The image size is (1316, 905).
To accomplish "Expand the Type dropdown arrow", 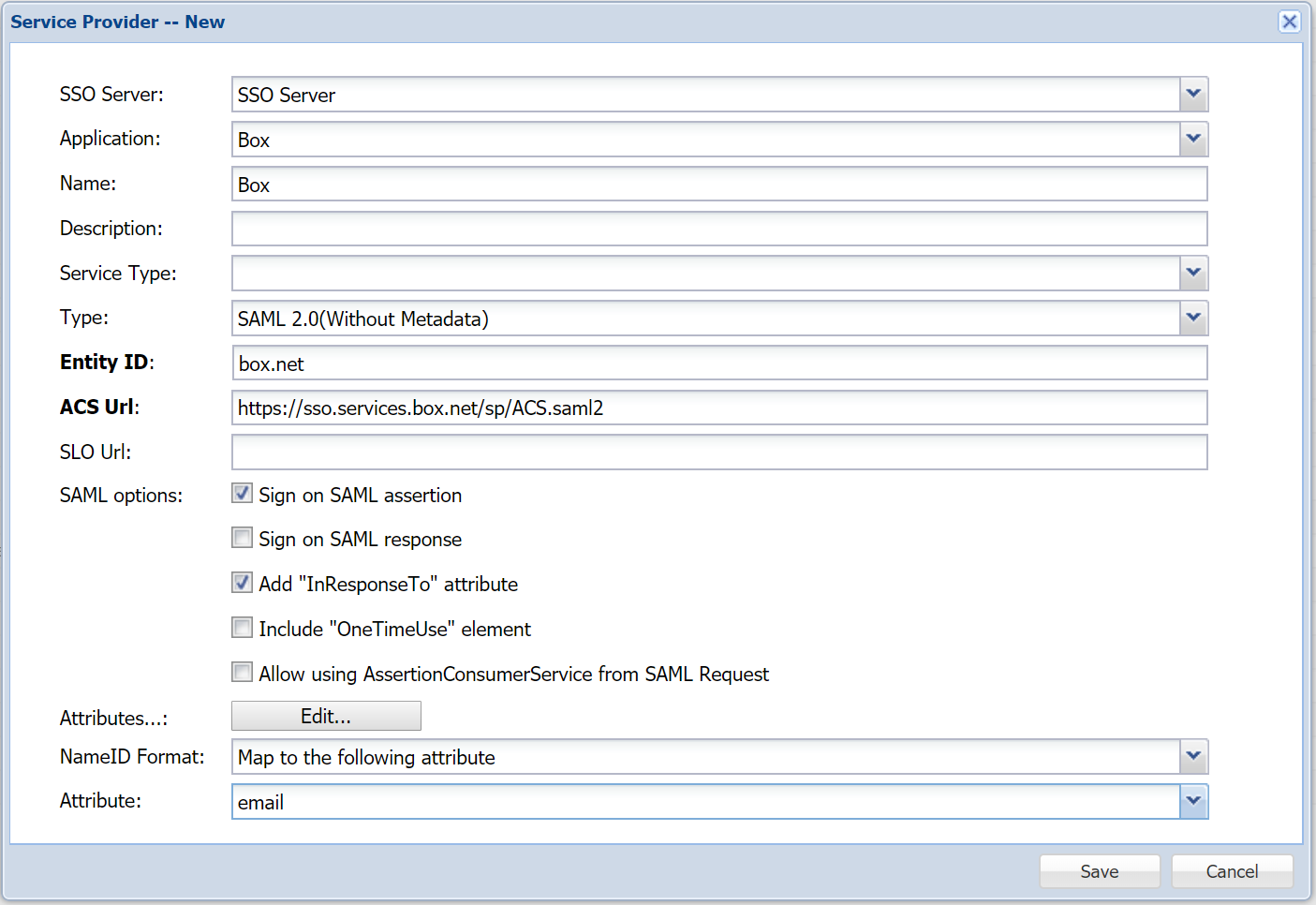I will tap(1193, 319).
